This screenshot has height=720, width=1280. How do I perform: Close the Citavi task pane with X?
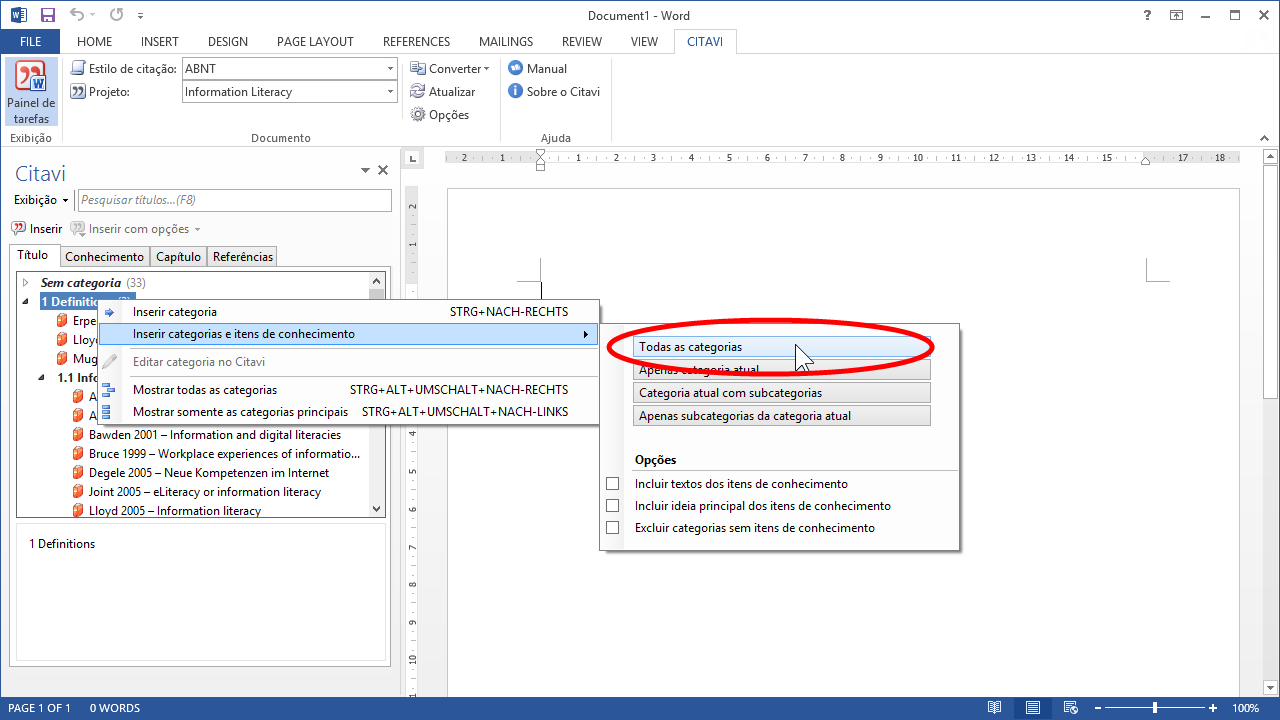[x=382, y=171]
